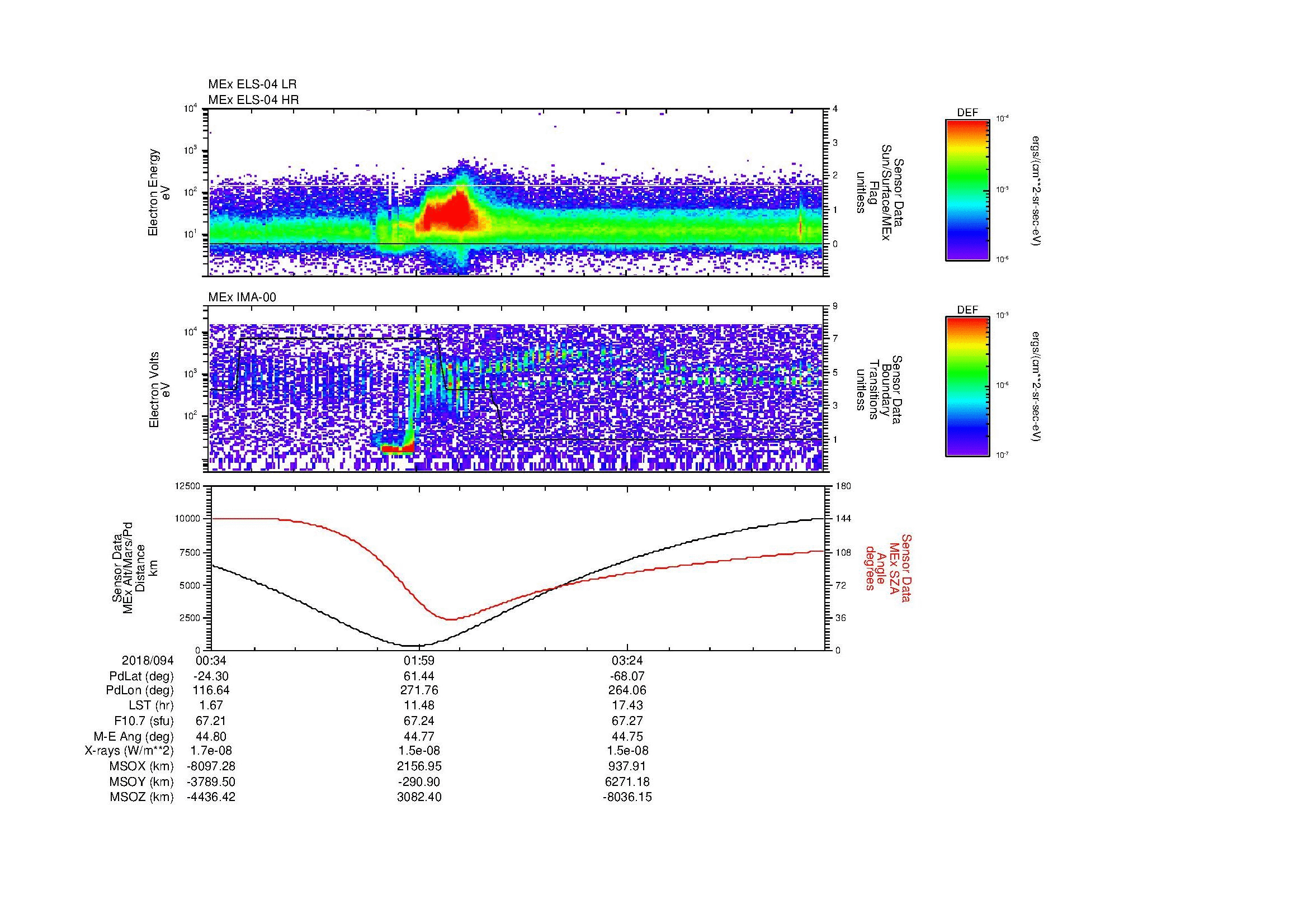The width and height of the screenshot is (1308, 924).
Task: Click the MSOZ value -8036.15
Action: pos(627,797)
